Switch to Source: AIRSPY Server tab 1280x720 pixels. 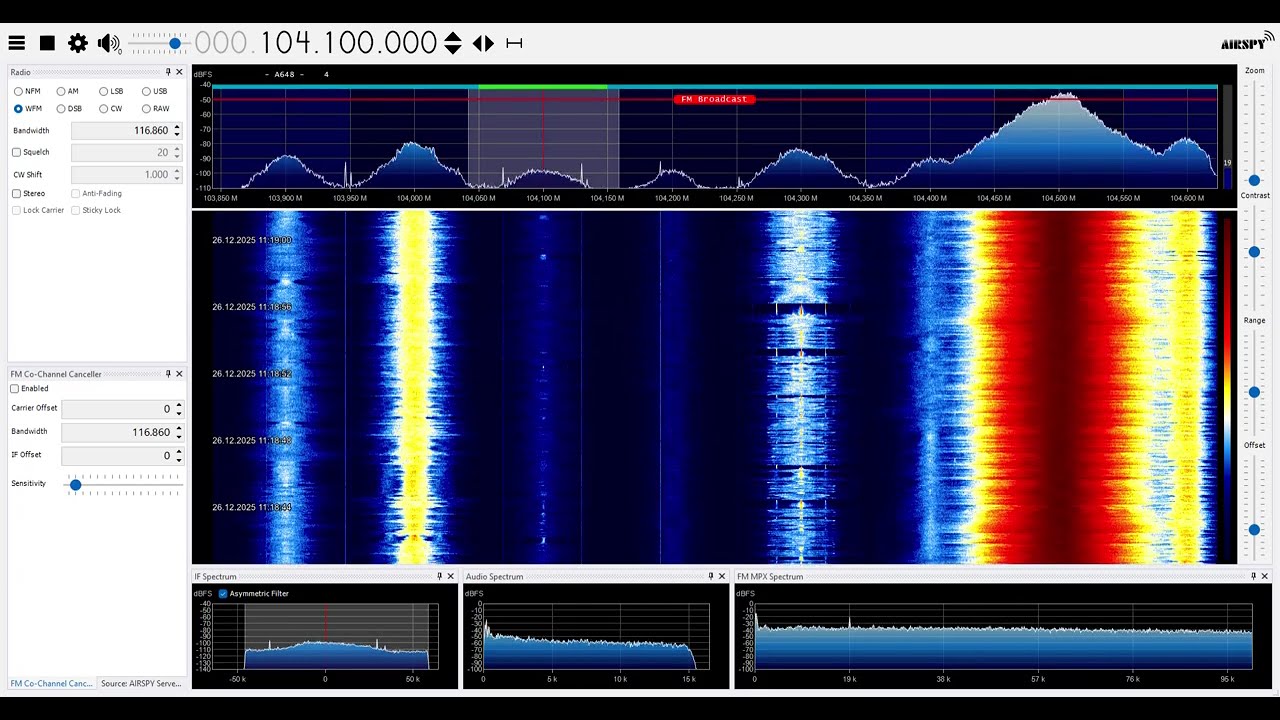point(141,683)
